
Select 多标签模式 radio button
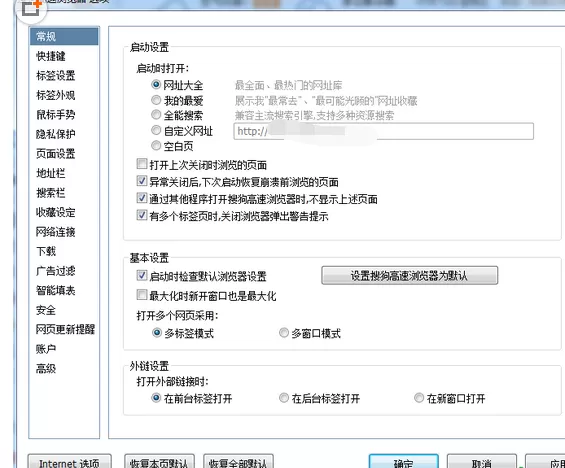[157, 333]
